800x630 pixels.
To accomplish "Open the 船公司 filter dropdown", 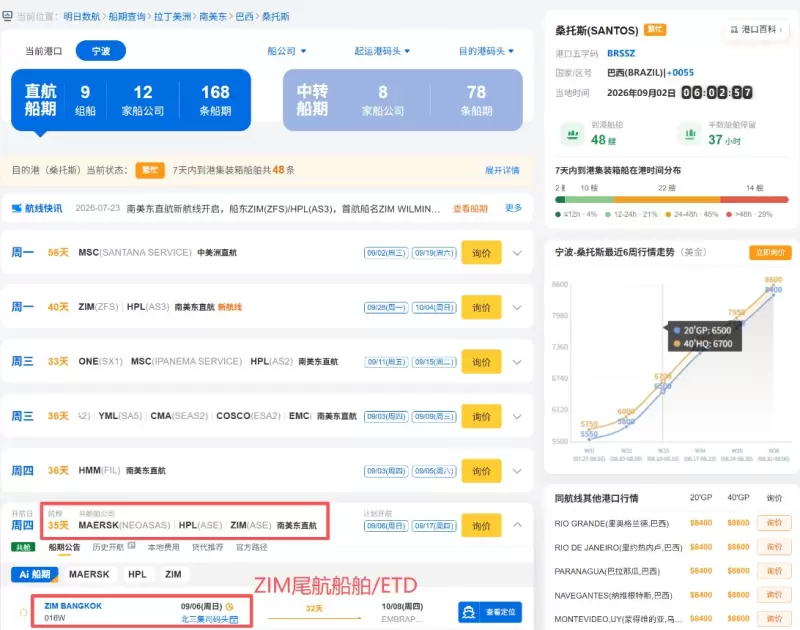I will 287,51.
